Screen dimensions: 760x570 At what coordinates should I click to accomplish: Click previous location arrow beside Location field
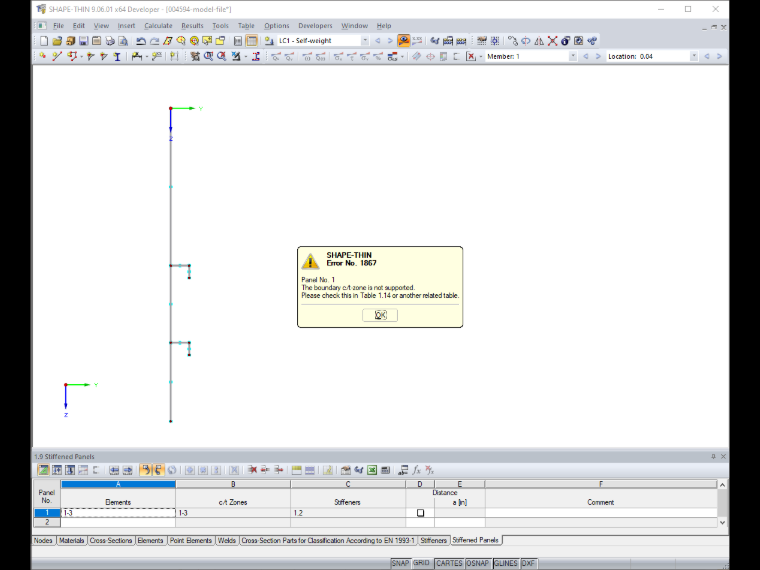[x=707, y=56]
